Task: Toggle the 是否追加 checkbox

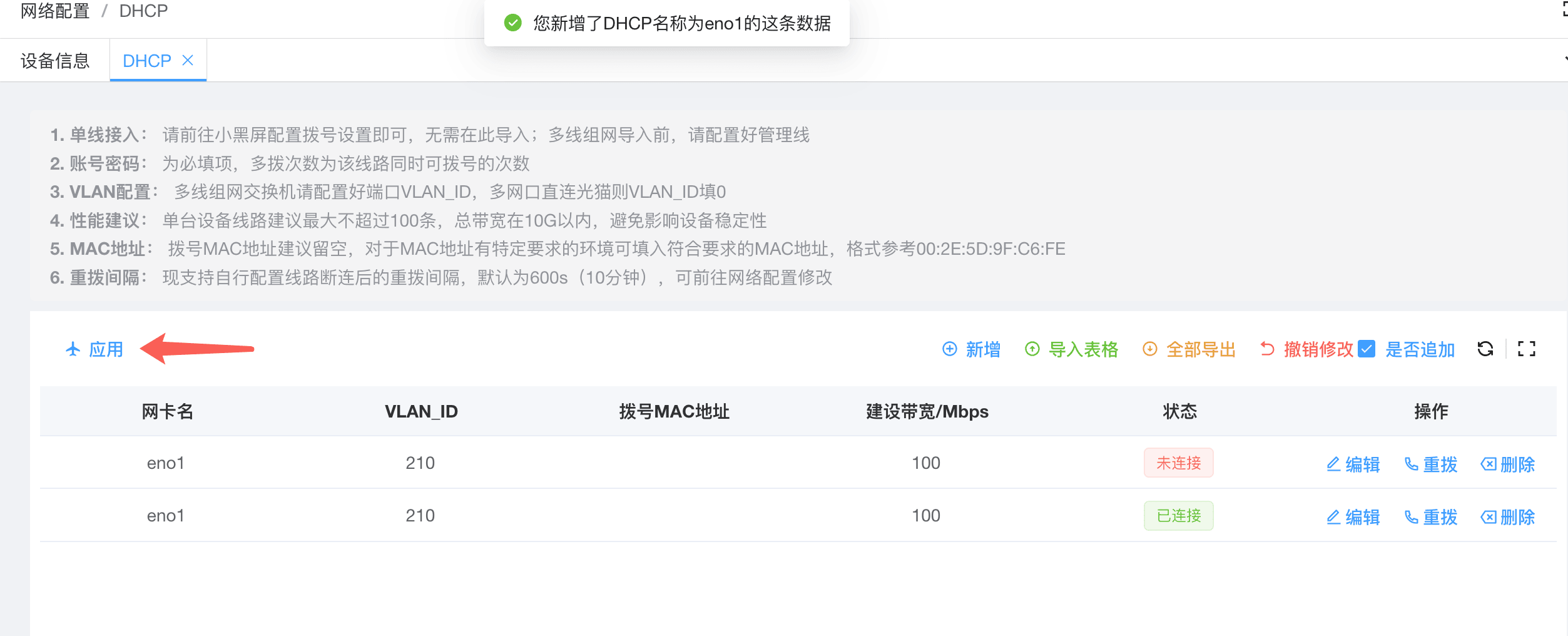Action: (1367, 349)
